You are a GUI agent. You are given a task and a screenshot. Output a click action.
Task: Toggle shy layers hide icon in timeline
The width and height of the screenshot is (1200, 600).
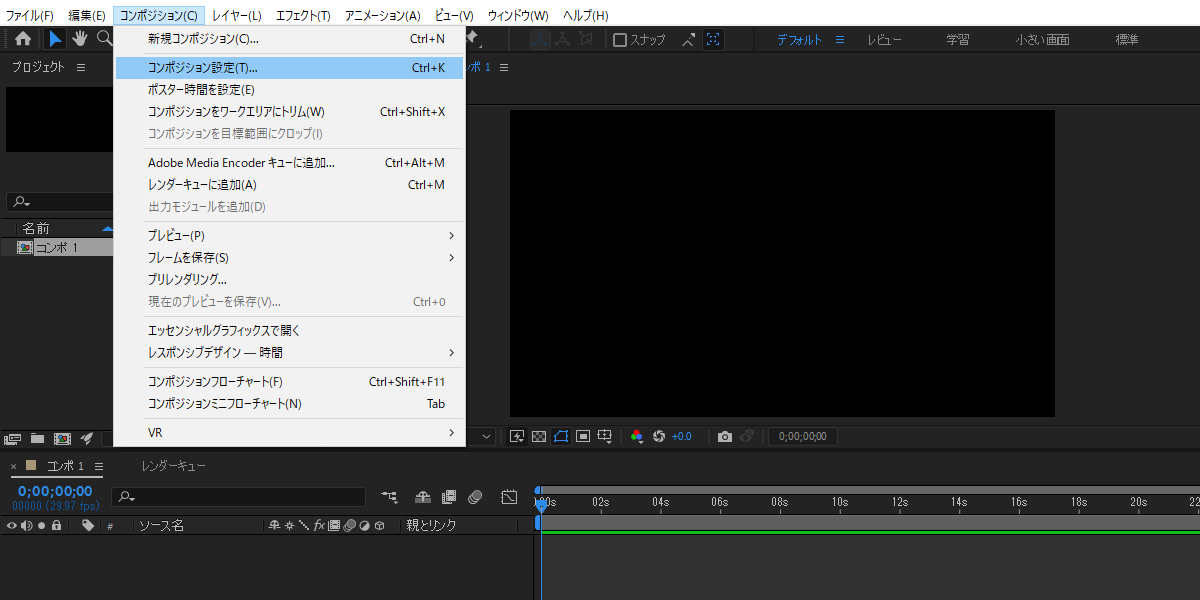[x=423, y=497]
